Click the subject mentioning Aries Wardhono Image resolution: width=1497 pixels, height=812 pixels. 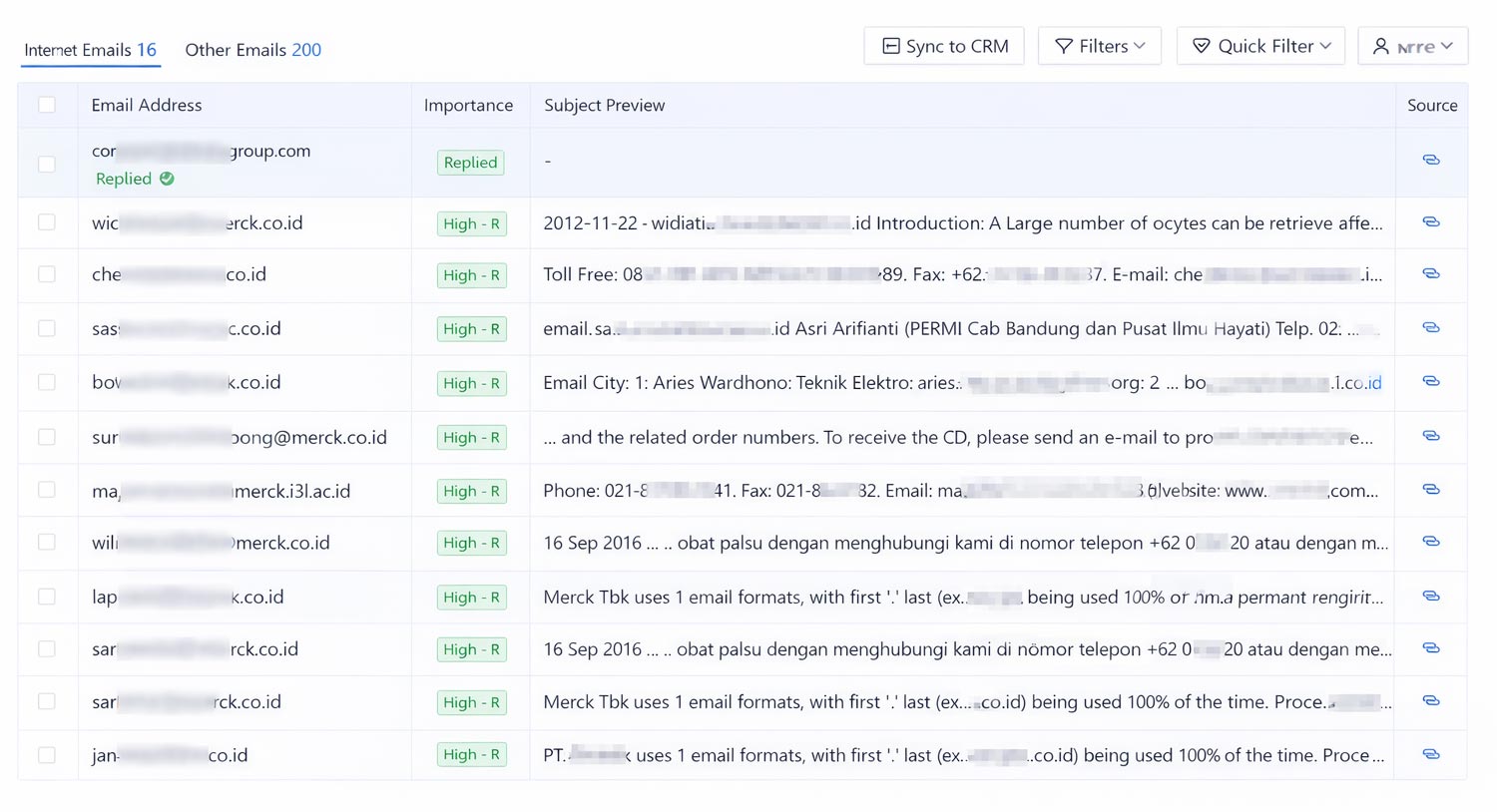point(963,383)
